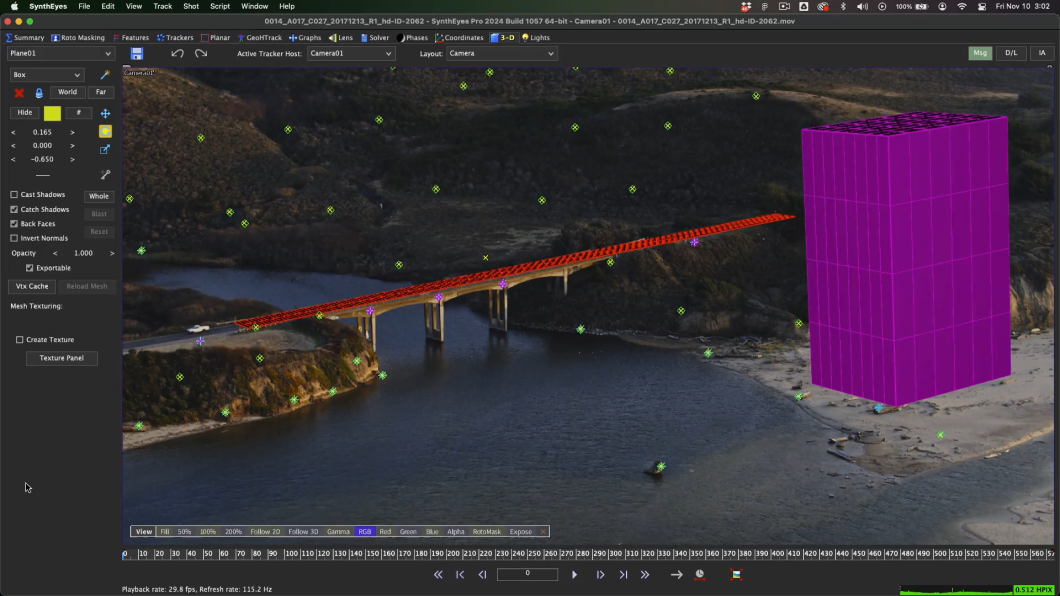Click the Redo arrow icon
Image resolution: width=1060 pixels, height=596 pixels.
[201, 54]
